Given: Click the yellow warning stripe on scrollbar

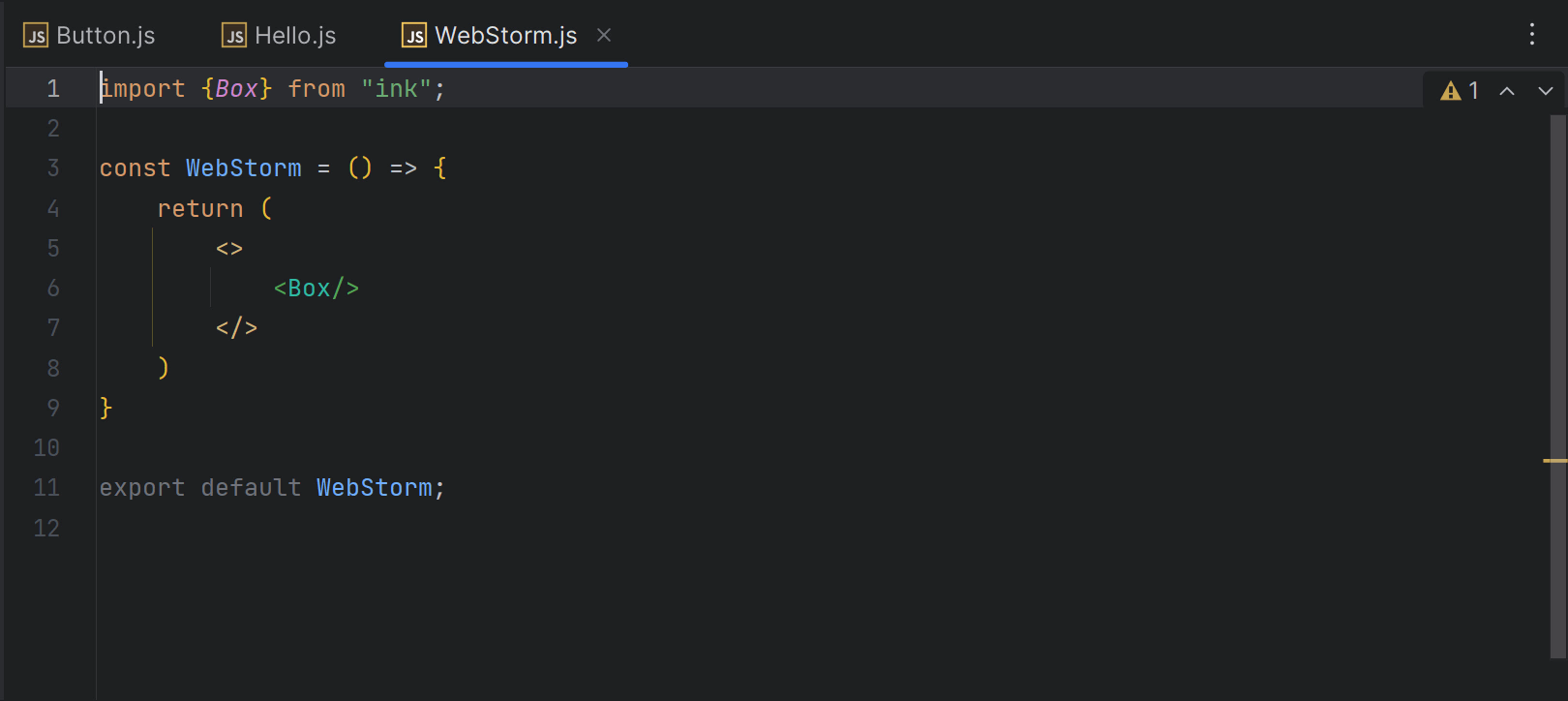Looking at the screenshot, I should (1554, 461).
